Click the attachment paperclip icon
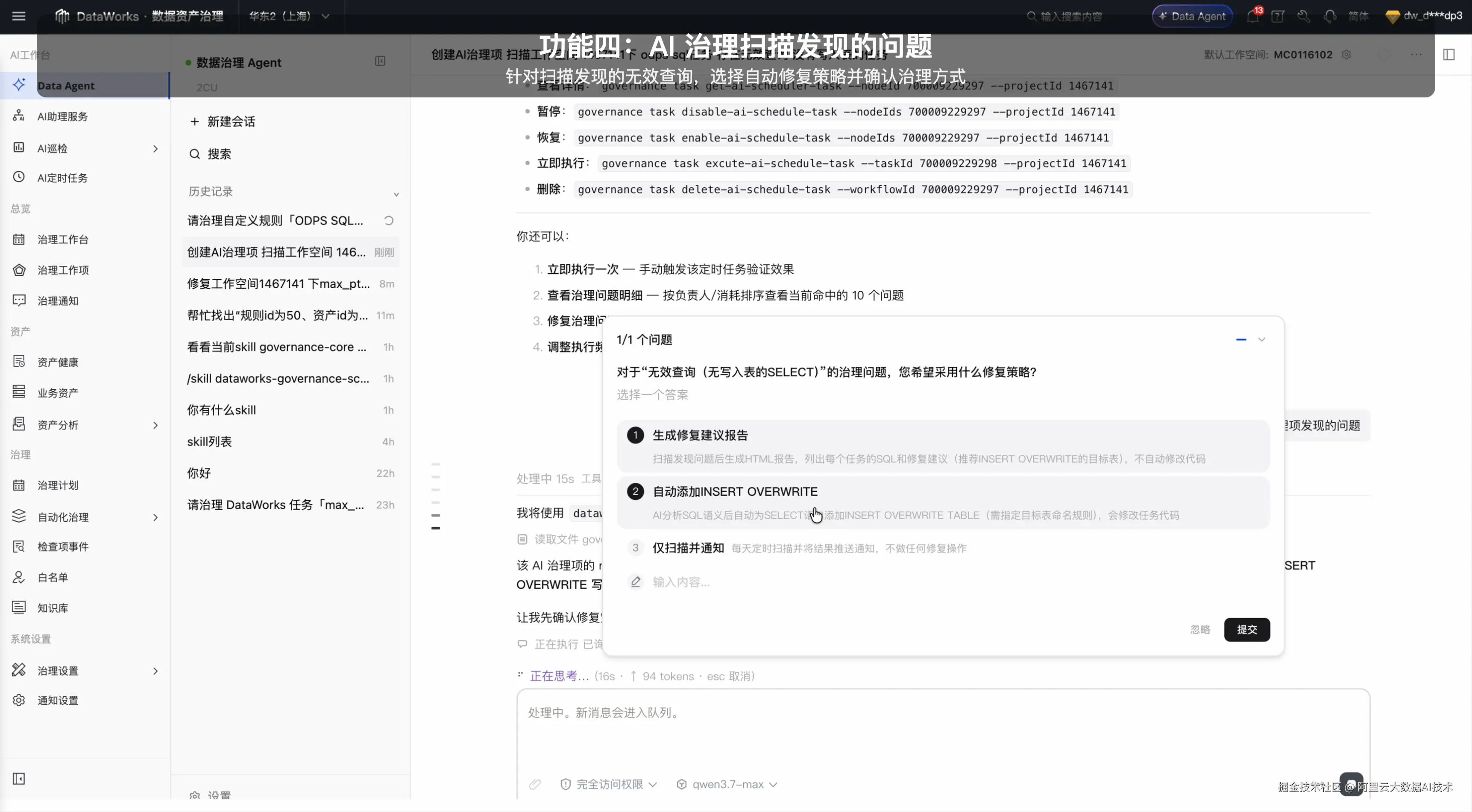The image size is (1472, 812). [x=535, y=785]
